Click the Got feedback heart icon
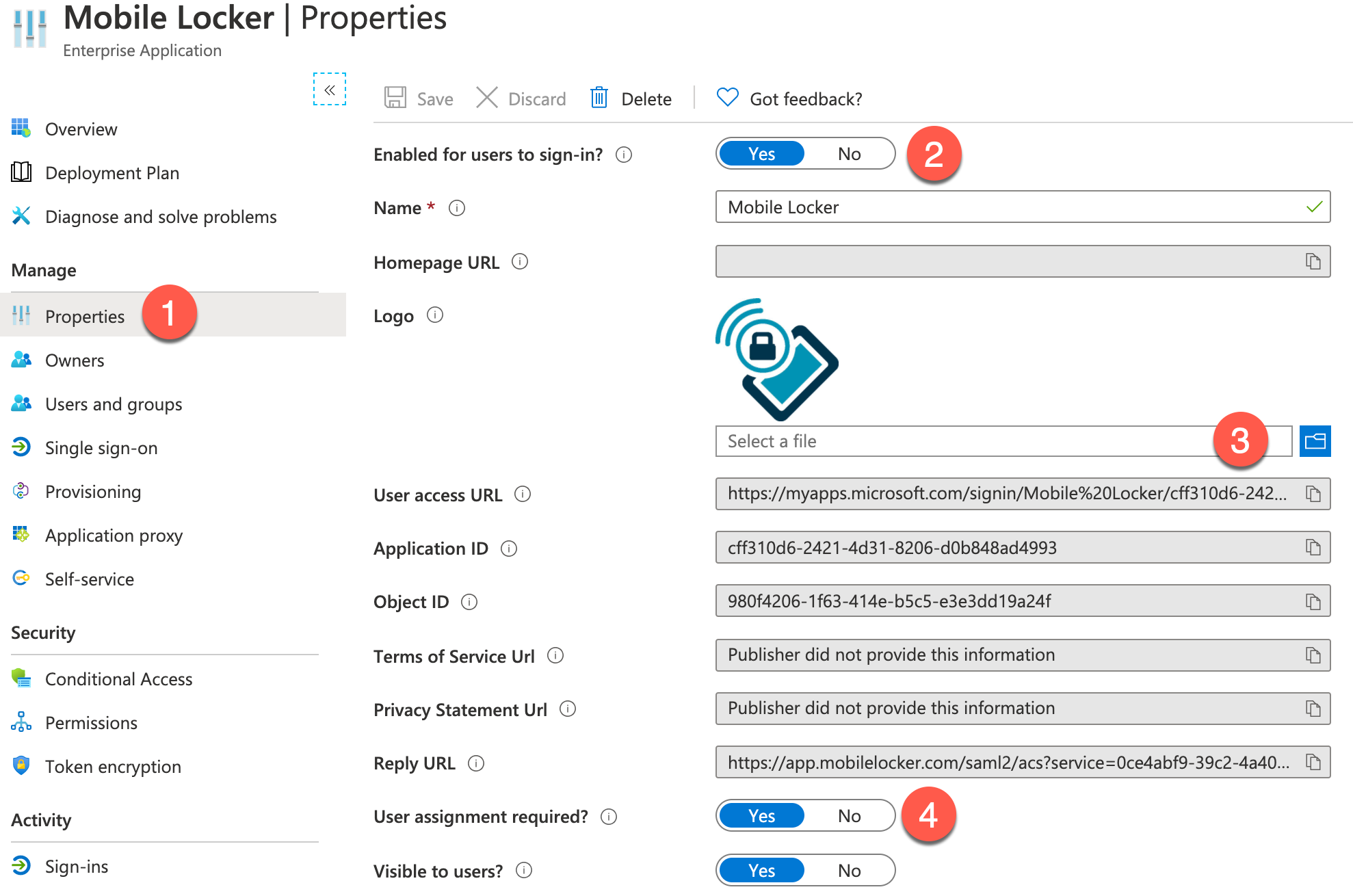The height and width of the screenshot is (896, 1353). (727, 98)
